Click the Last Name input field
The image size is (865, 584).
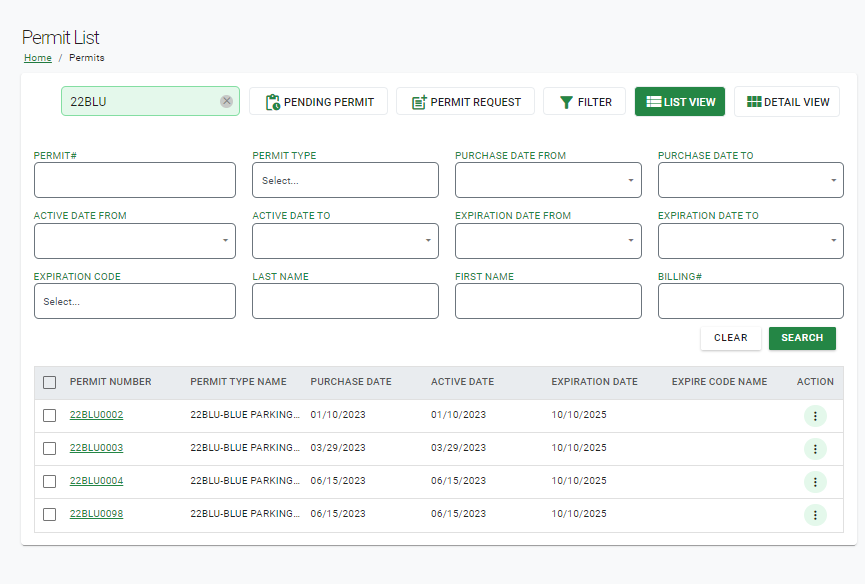click(x=345, y=301)
